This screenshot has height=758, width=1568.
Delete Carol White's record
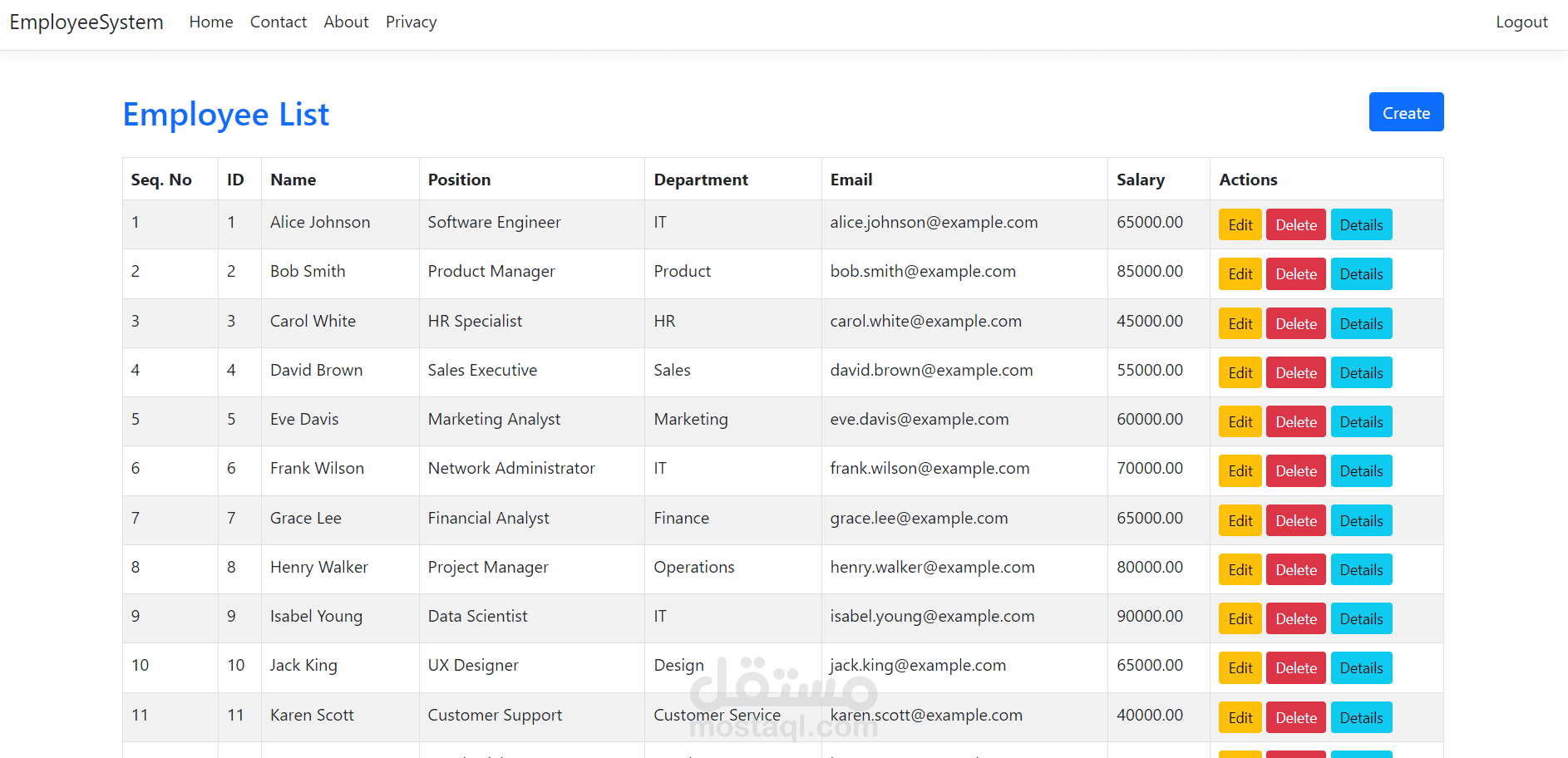[1295, 324]
